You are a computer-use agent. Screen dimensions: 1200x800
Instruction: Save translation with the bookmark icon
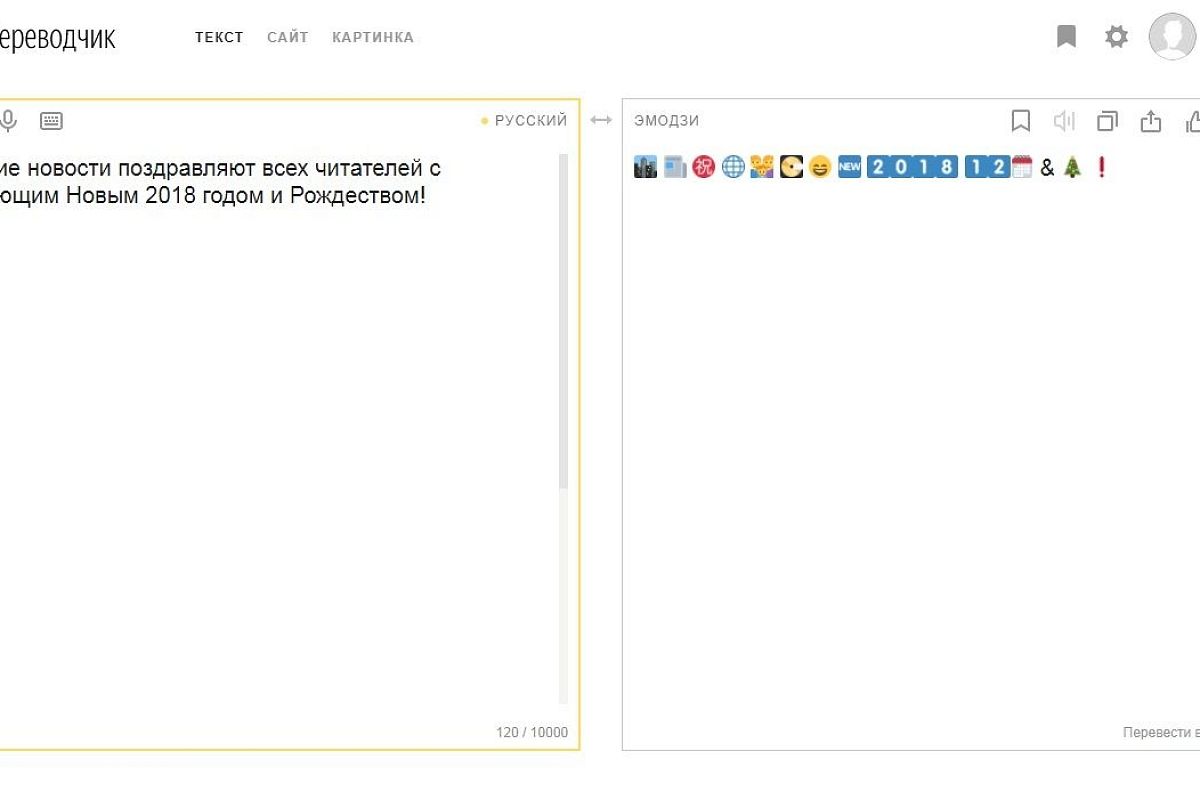tap(1020, 121)
